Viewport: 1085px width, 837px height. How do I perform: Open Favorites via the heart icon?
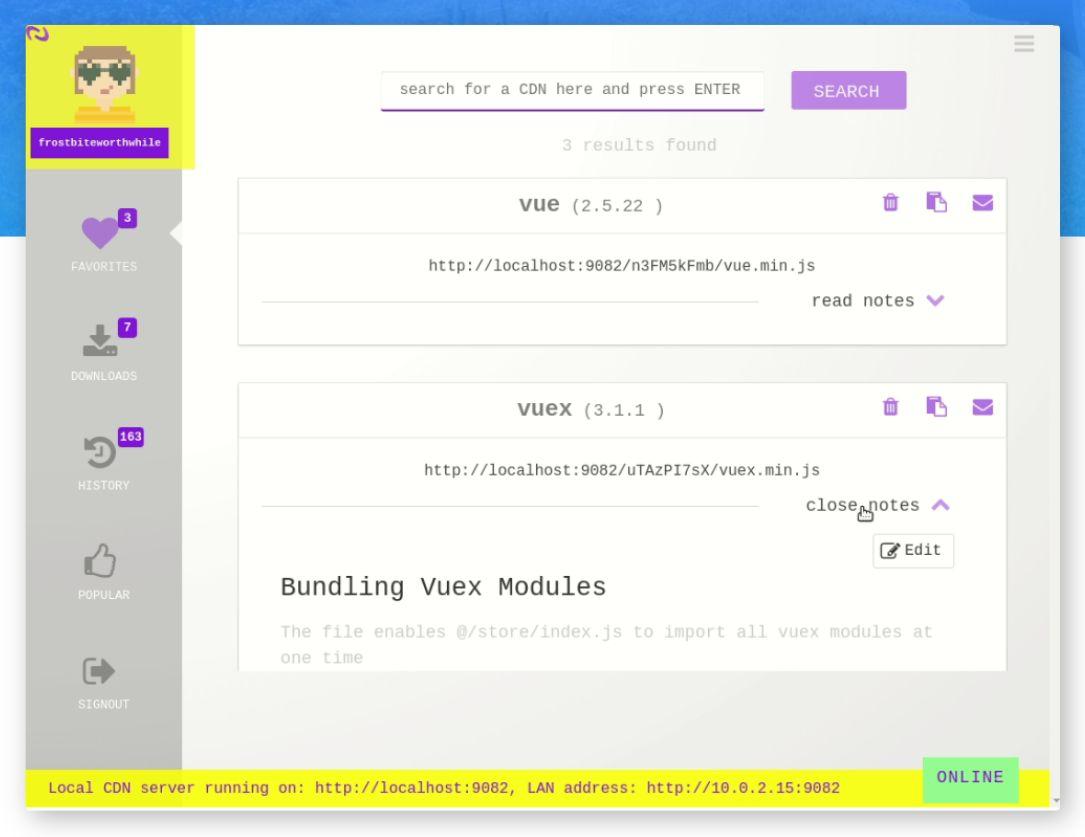coord(100,232)
